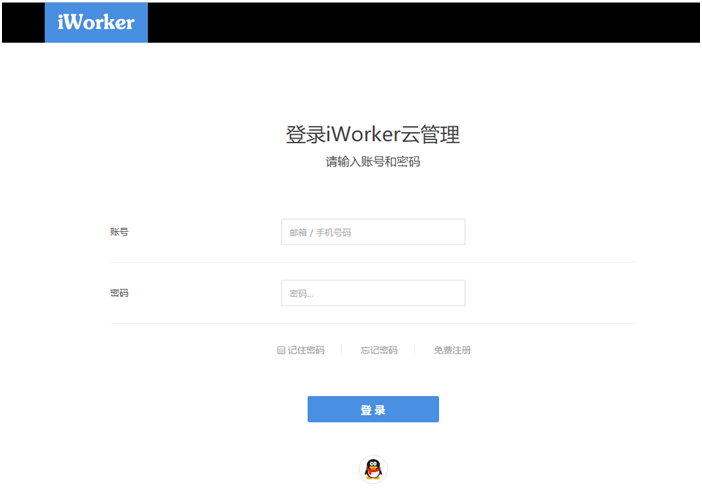
Task: Click the QQ penguin login icon
Action: tap(373, 469)
